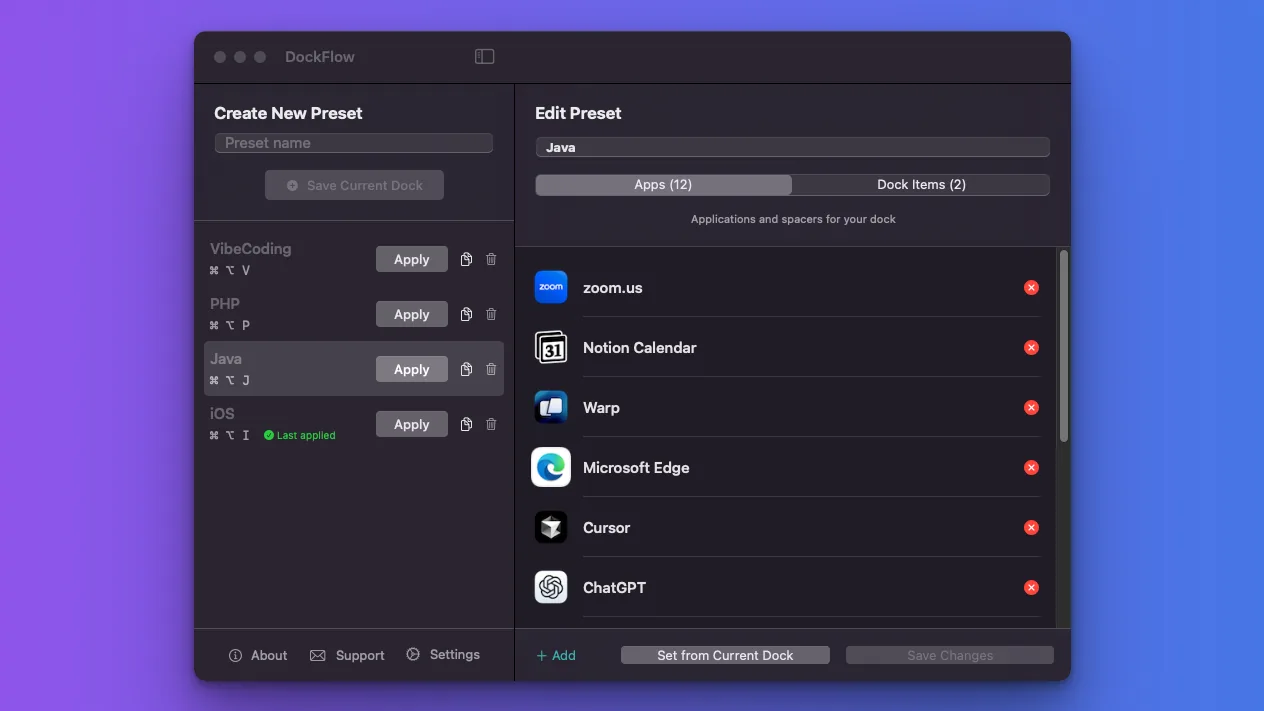Viewport: 1264px width, 711px height.
Task: Apply the Java preset
Action: click(x=411, y=369)
